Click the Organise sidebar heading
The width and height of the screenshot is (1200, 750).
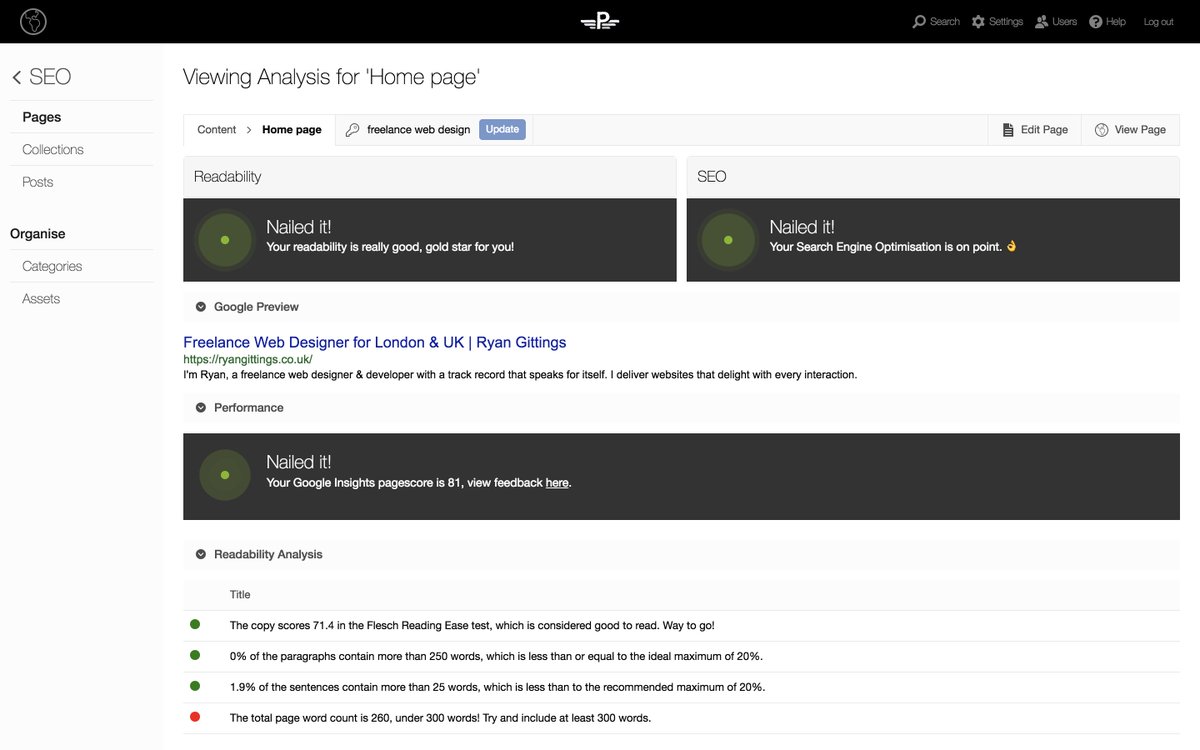[x=38, y=234]
